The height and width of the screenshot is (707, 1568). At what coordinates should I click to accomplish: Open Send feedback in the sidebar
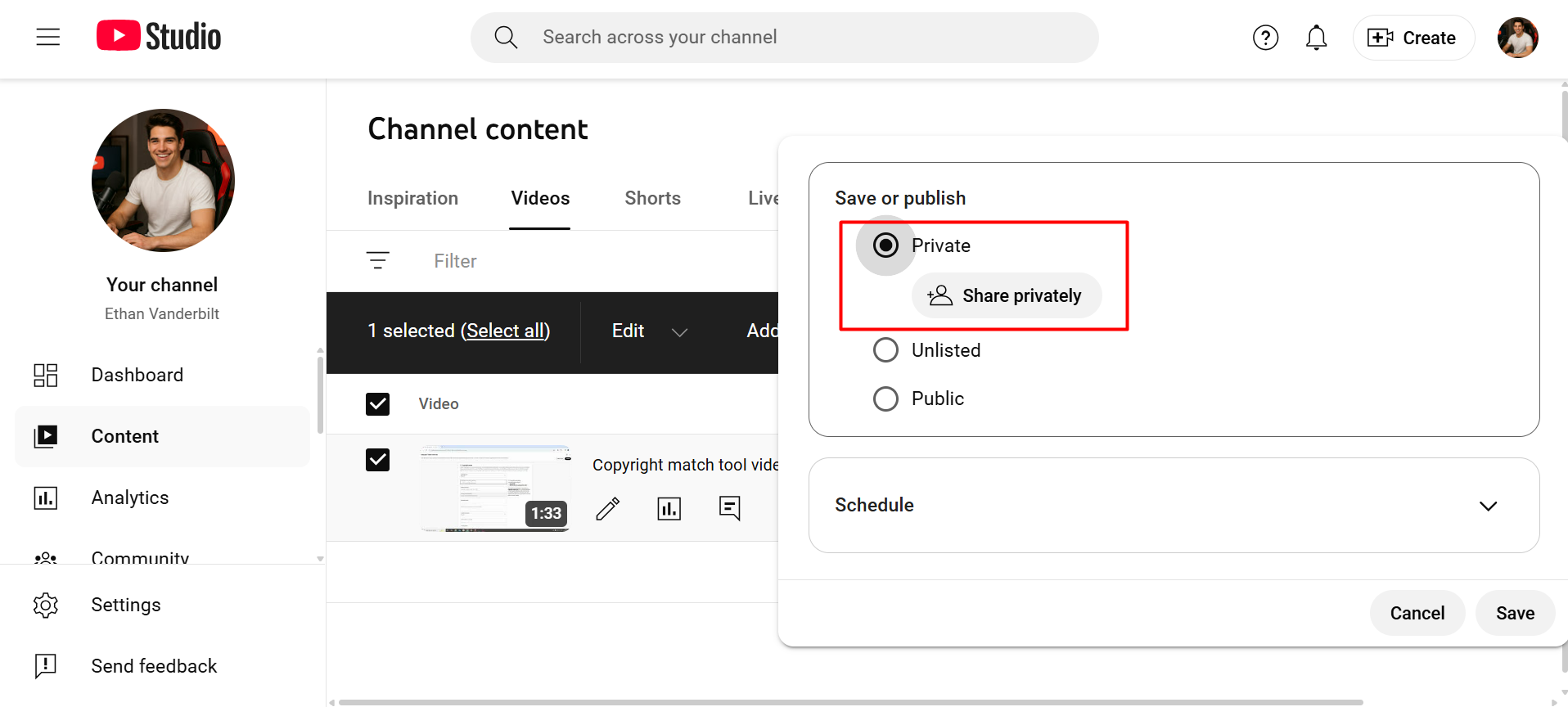[x=162, y=666]
